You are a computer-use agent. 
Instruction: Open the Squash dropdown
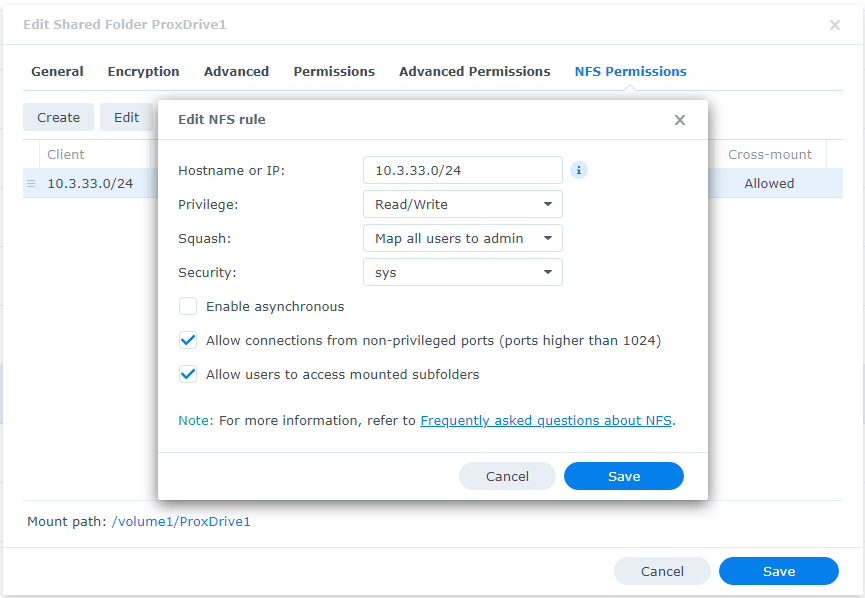(462, 239)
